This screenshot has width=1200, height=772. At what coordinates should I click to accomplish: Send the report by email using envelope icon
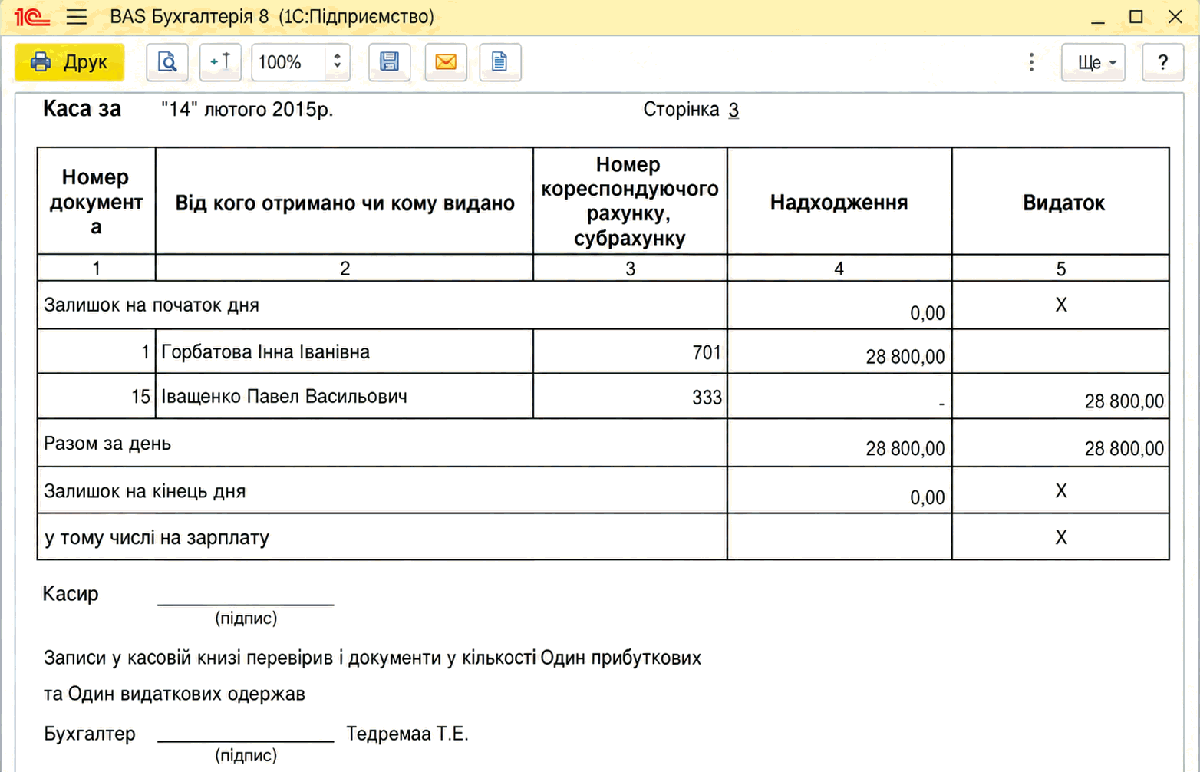tap(446, 62)
